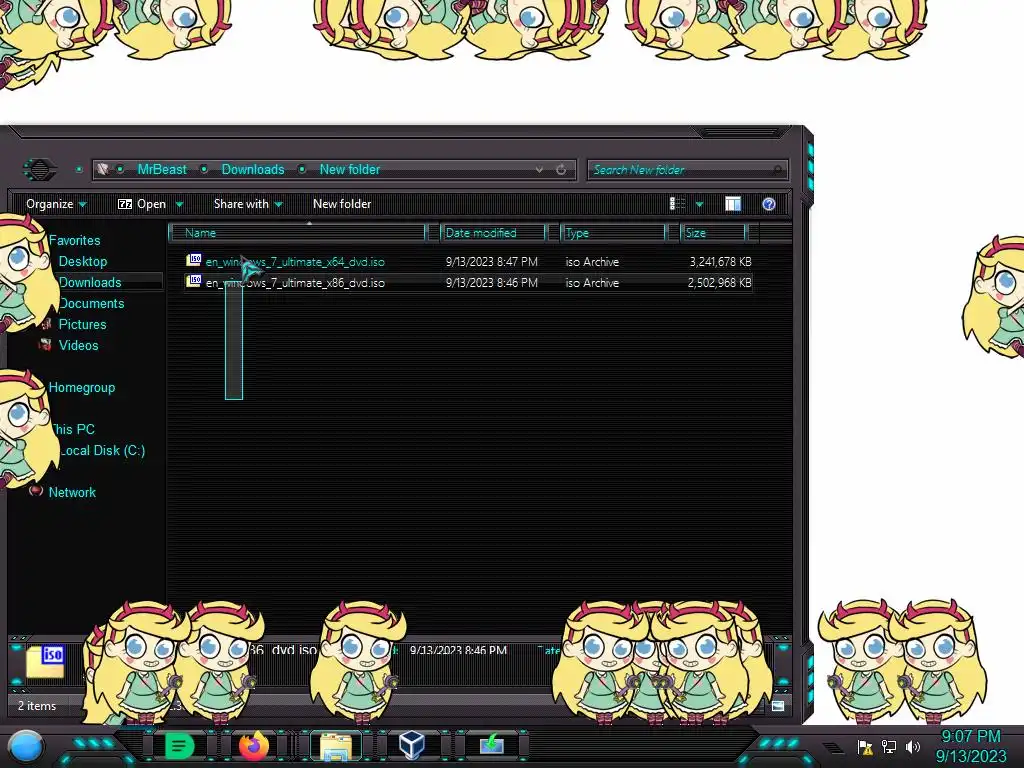Toggle the preview pane
Screen dimensions: 1024x768
click(x=733, y=204)
